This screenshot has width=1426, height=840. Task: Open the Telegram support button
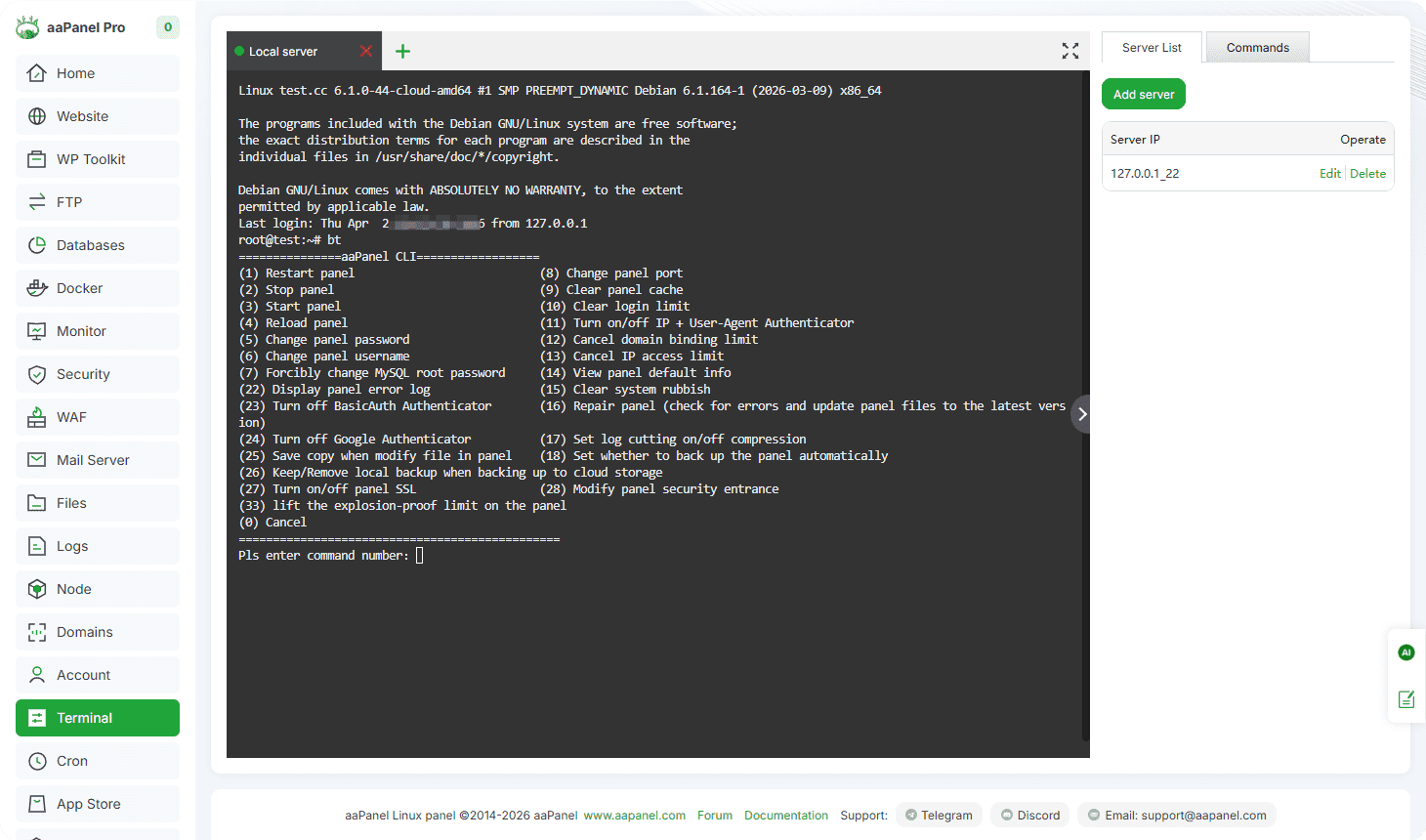938,816
